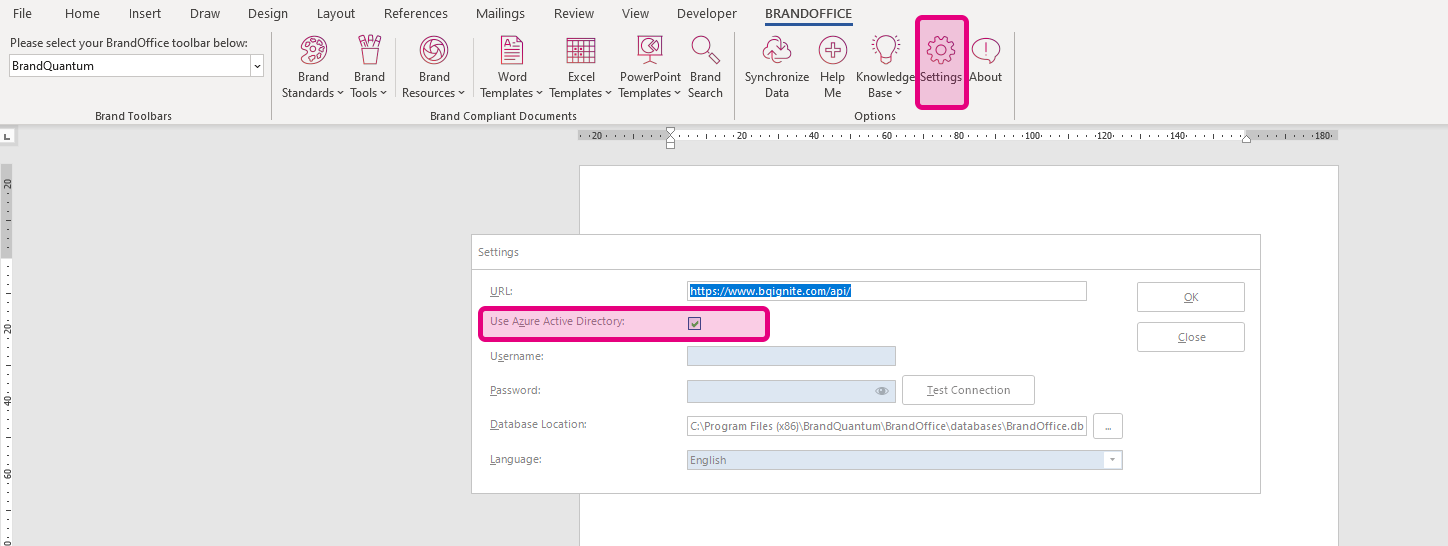
Task: Open Word Templates in the ribbon
Action: (512, 67)
